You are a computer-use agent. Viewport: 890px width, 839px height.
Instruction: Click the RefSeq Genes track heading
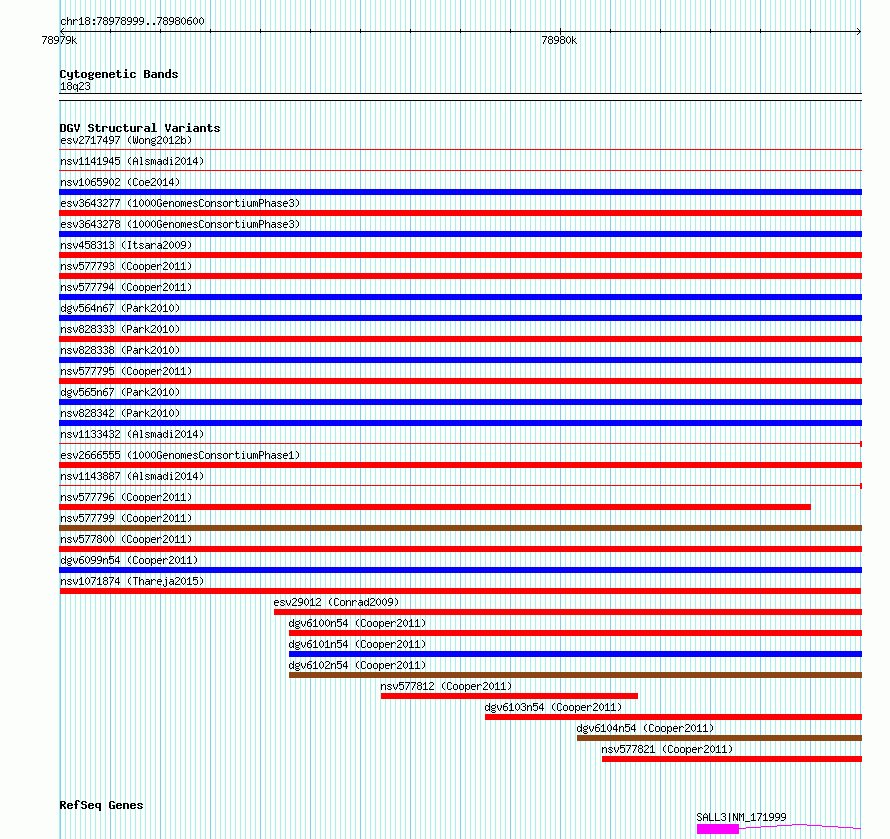coord(101,806)
